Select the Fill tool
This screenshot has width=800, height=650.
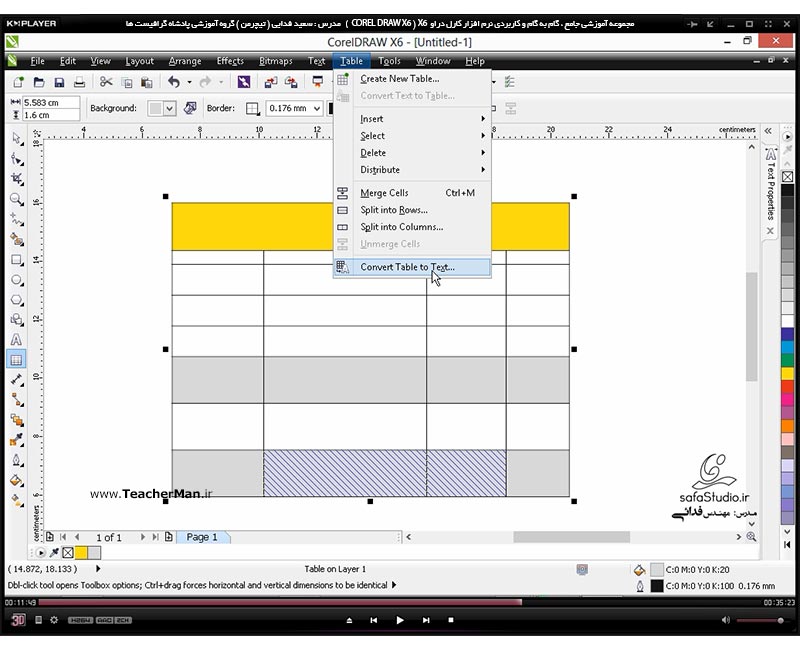pyautogui.click(x=17, y=480)
